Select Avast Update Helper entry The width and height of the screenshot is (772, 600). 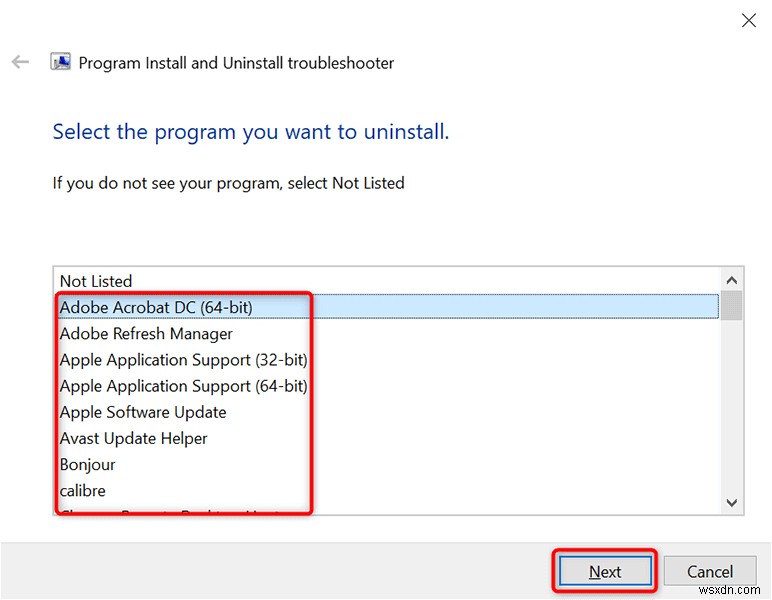(x=386, y=438)
